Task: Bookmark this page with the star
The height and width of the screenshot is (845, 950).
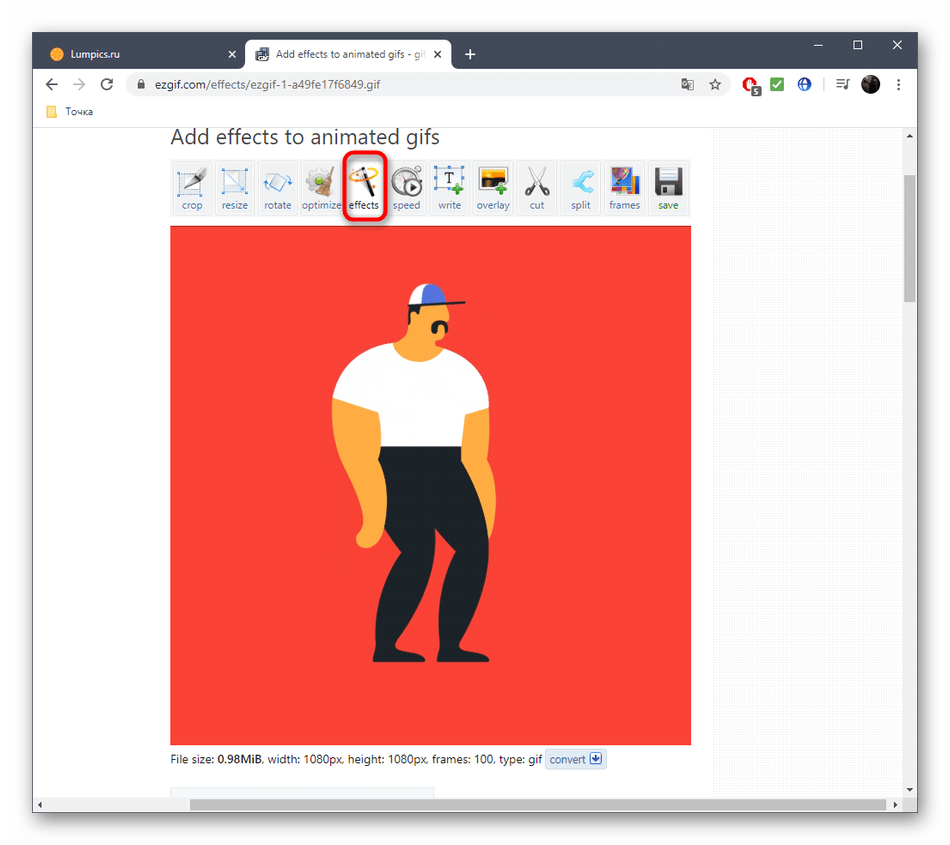Action: (715, 85)
